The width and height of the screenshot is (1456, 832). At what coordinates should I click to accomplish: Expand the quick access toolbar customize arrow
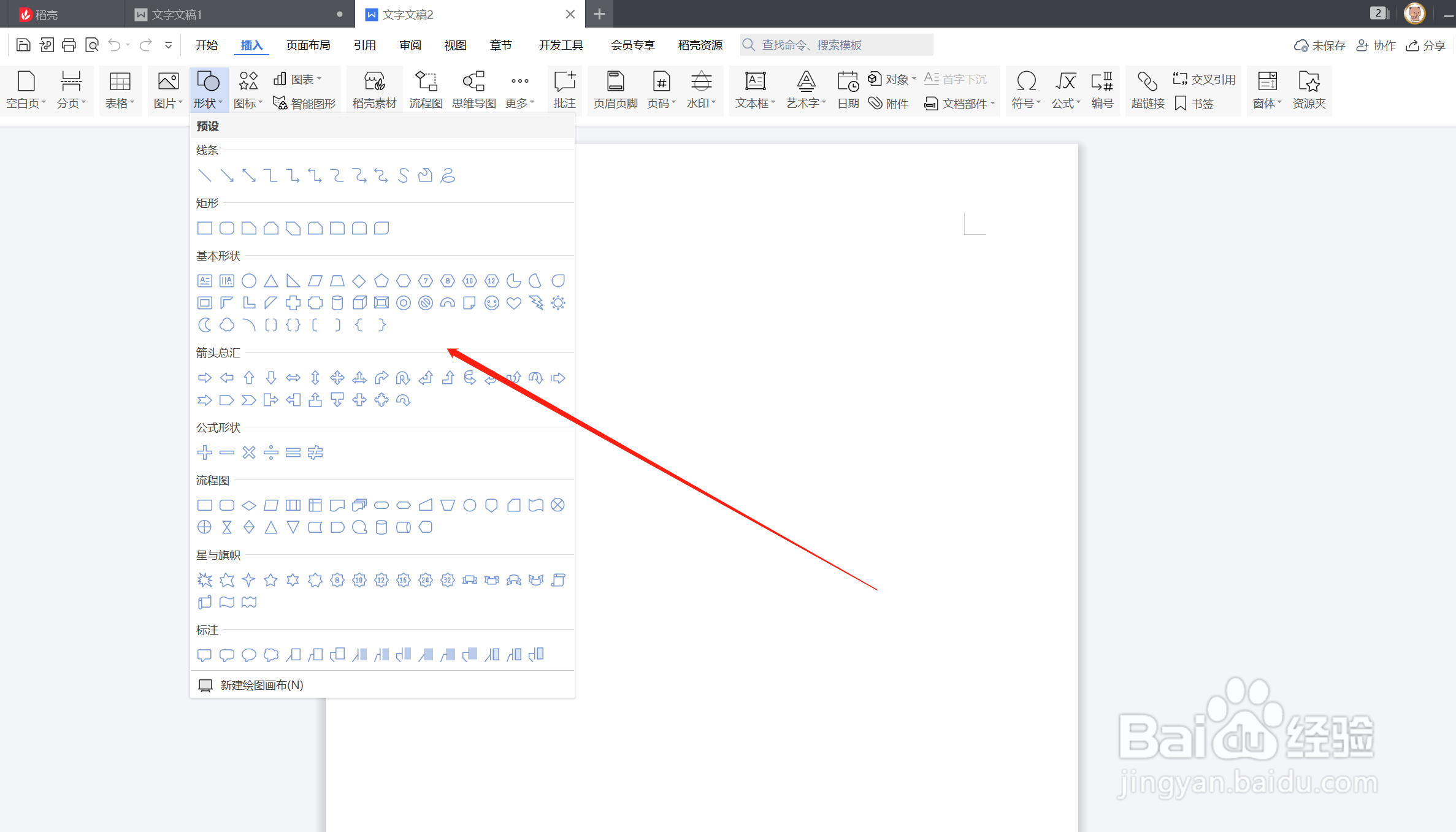tap(168, 45)
